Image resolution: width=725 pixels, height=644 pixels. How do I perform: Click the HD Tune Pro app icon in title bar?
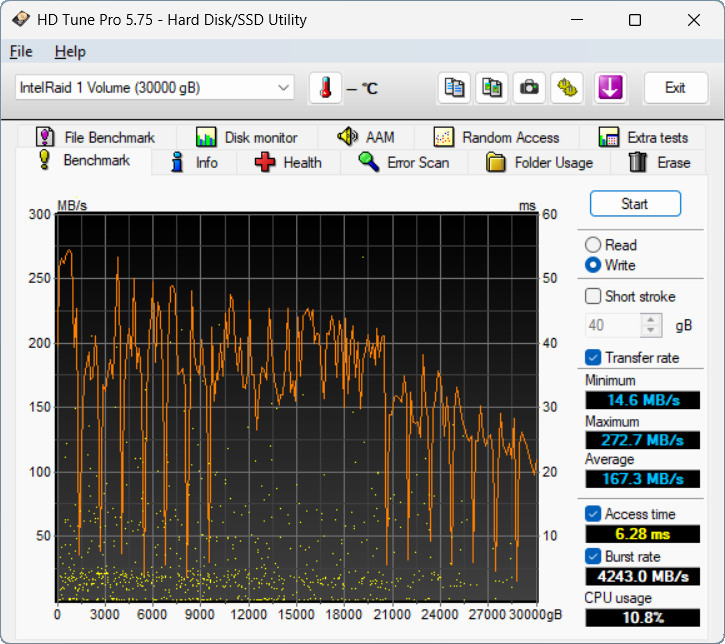[21, 20]
